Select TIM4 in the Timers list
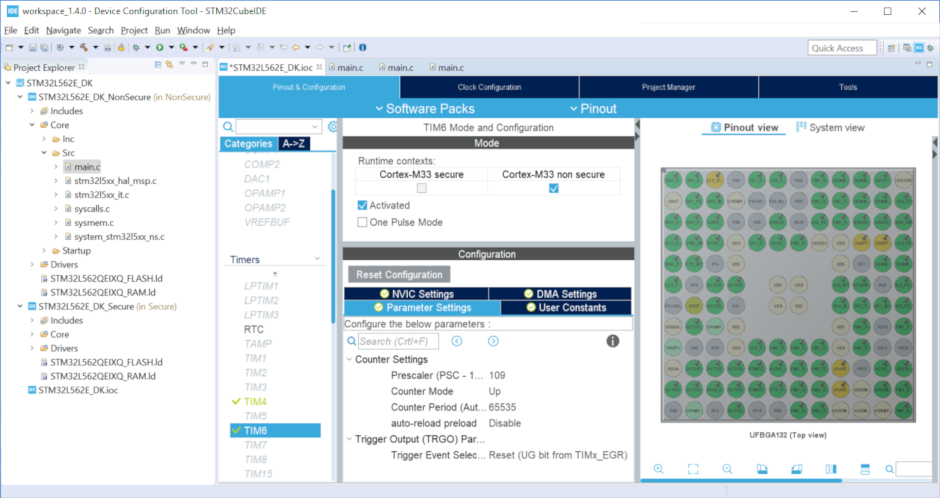940x498 pixels. pos(255,402)
